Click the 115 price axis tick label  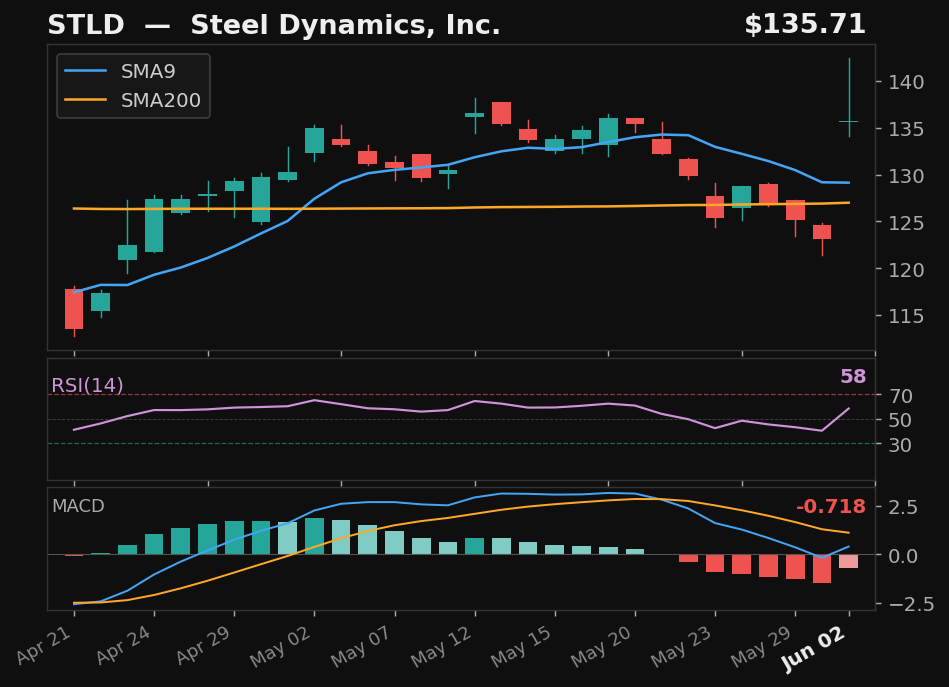[x=906, y=316]
